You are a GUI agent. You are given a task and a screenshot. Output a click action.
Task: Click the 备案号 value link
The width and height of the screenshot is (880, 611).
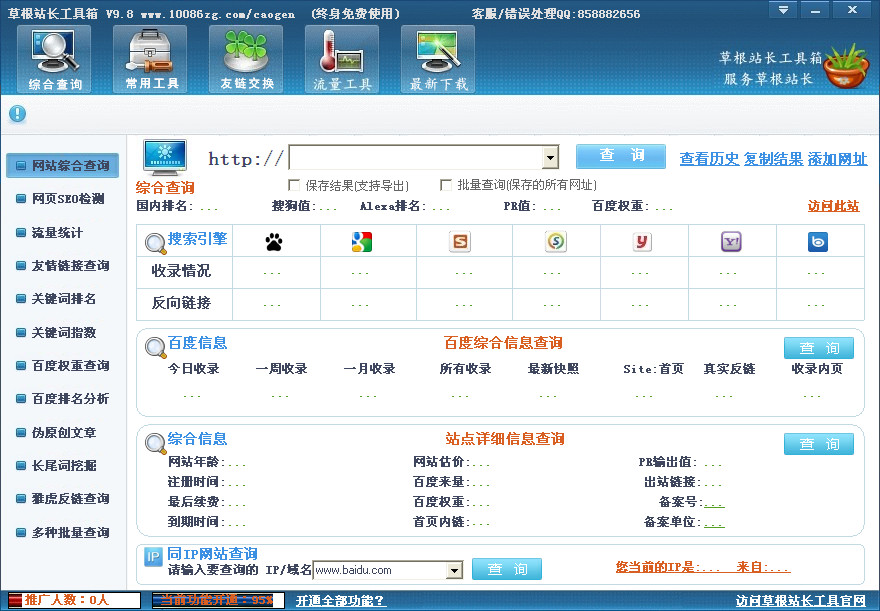(x=714, y=503)
